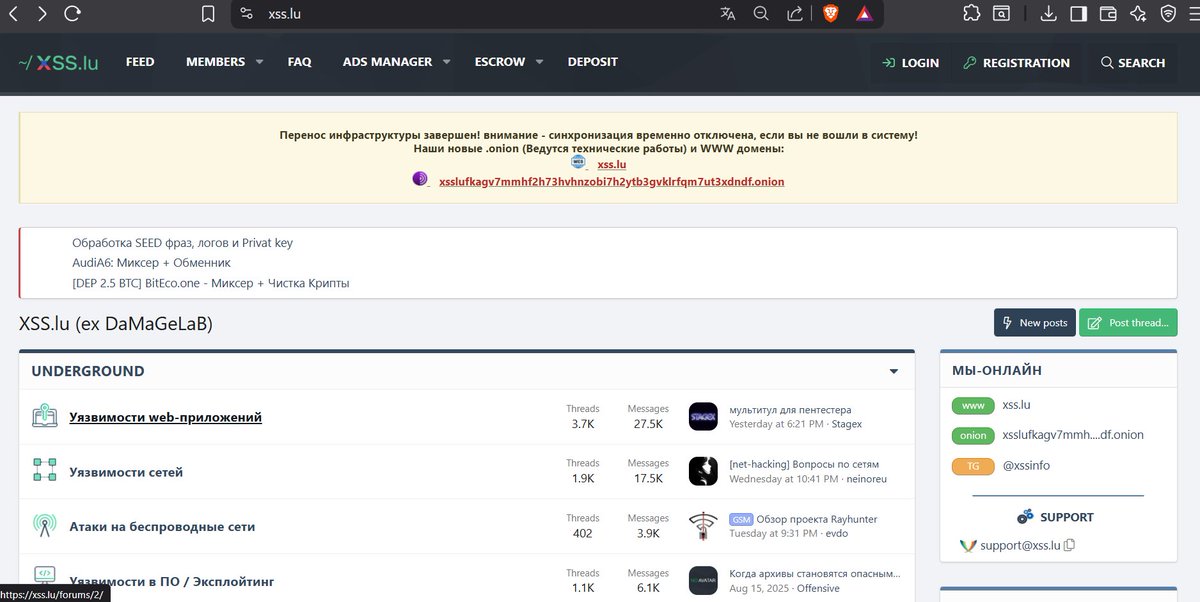This screenshot has width=1200, height=602.
Task: Open the Brave Wallet icon
Action: [x=1108, y=14]
